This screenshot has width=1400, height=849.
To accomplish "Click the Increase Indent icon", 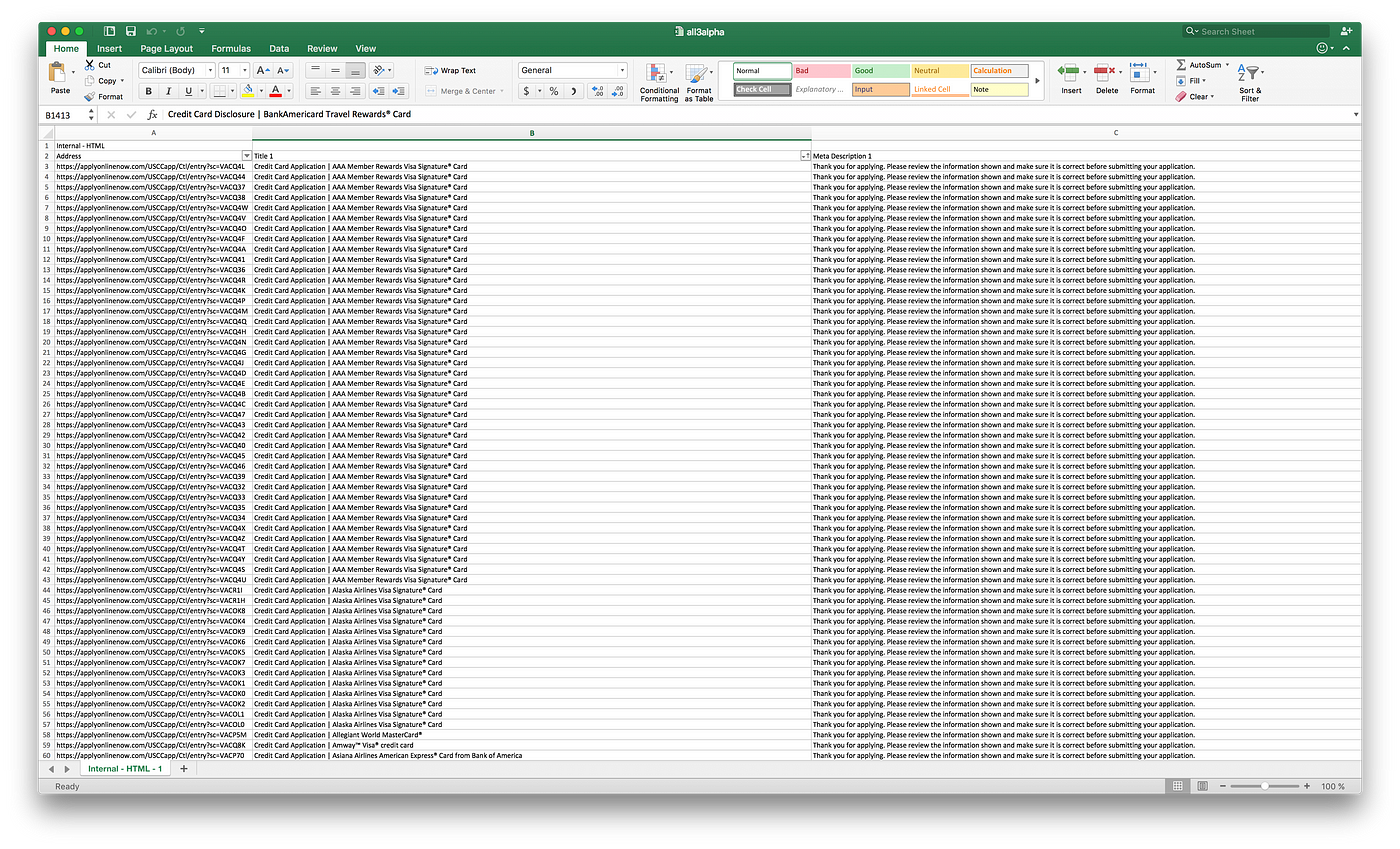I will [399, 91].
